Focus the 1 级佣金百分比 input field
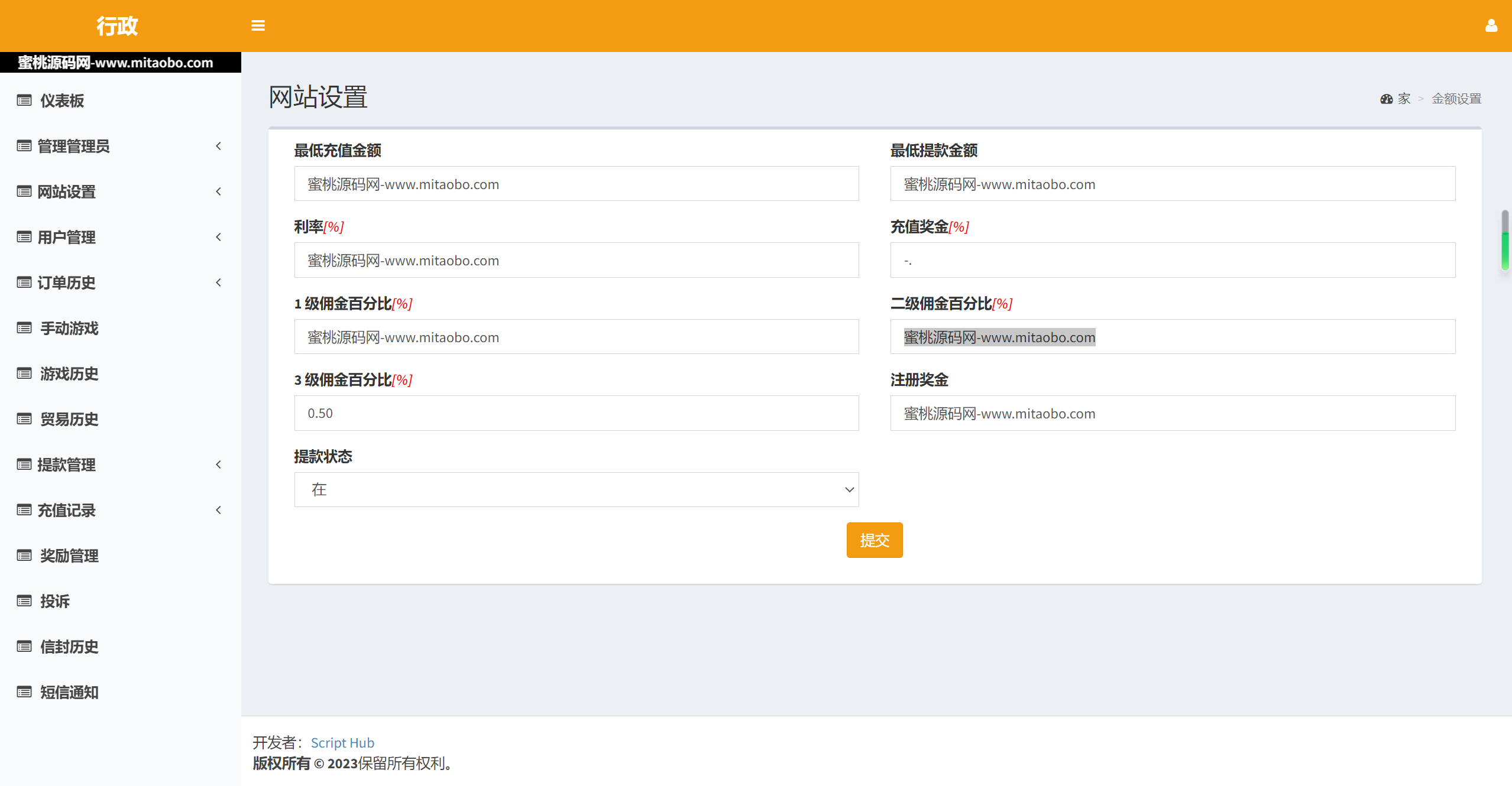This screenshot has width=1512, height=786. (x=577, y=337)
